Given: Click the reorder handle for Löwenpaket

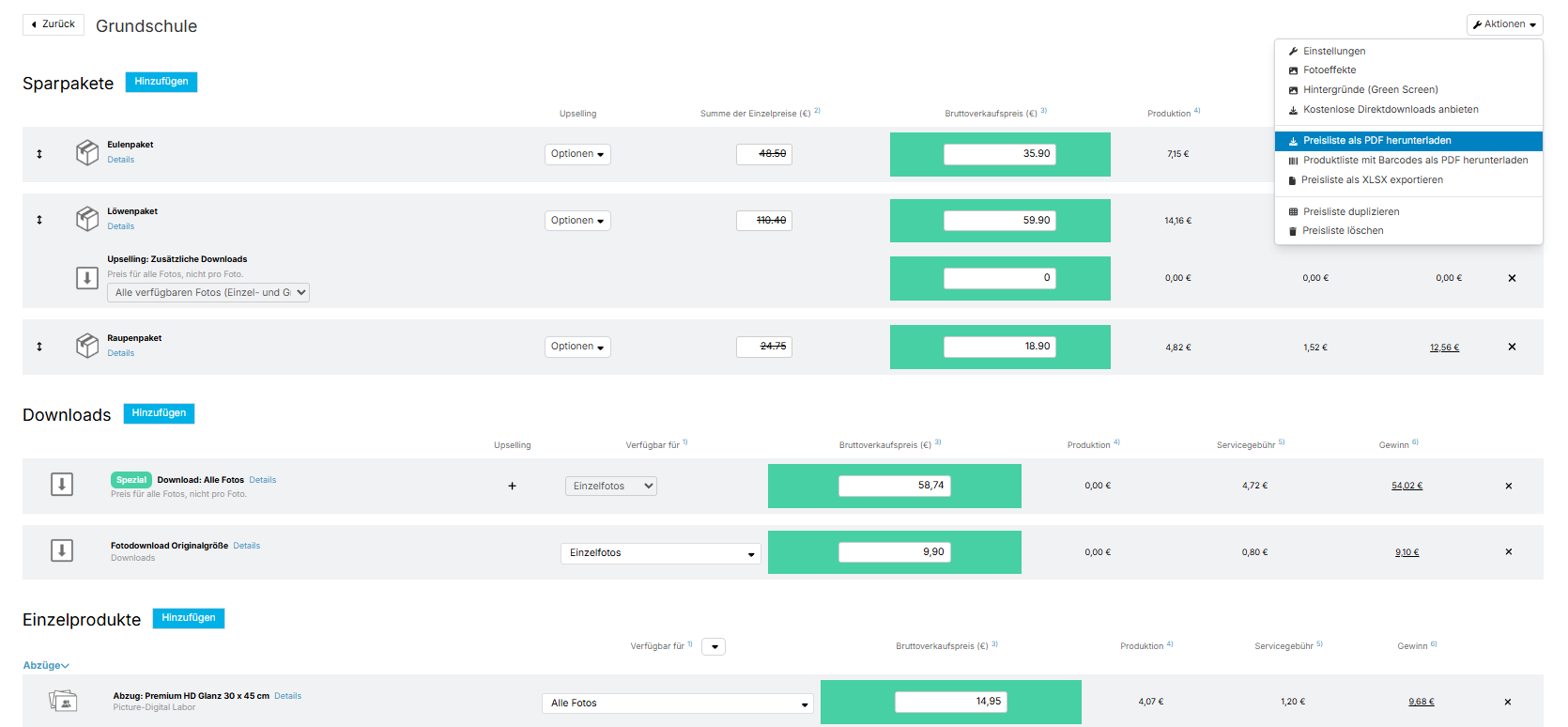Looking at the screenshot, I should point(39,220).
